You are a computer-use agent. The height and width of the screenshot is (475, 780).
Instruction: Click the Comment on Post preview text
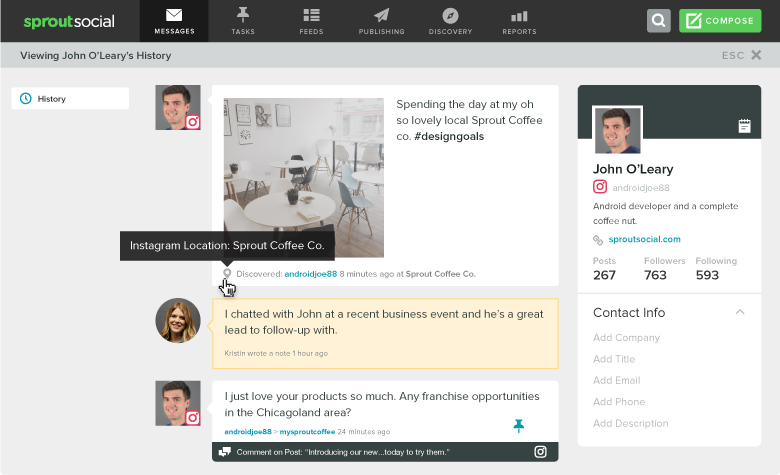pyautogui.click(x=343, y=452)
